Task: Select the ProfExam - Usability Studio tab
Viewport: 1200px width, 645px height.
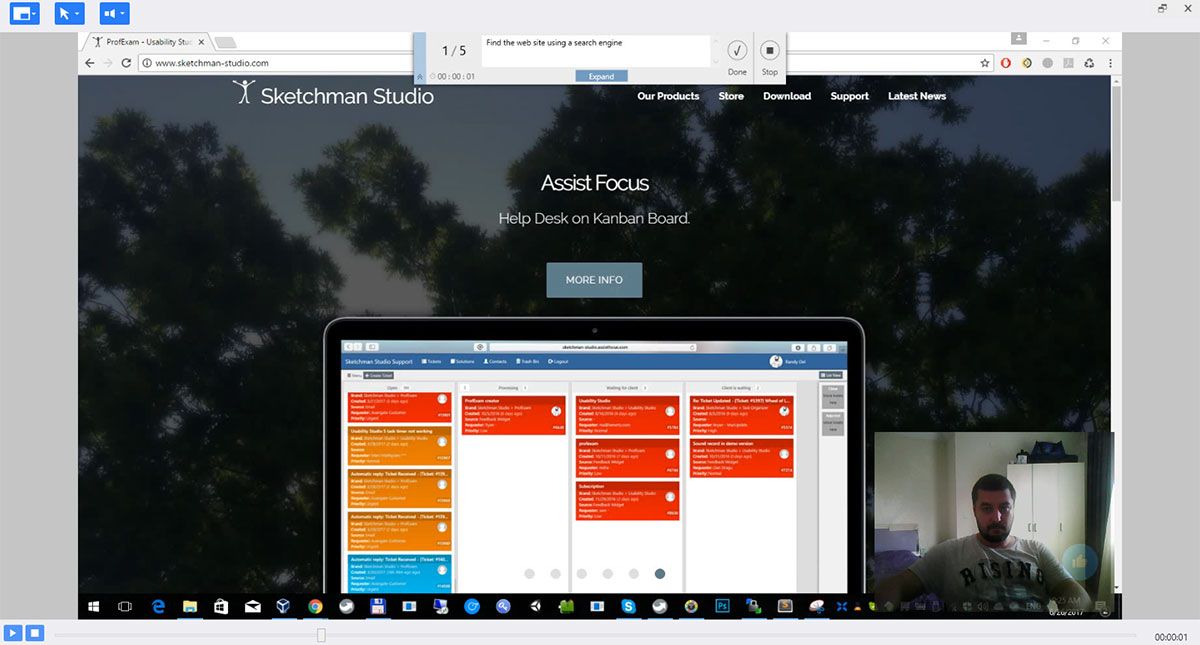Action: tap(148, 42)
